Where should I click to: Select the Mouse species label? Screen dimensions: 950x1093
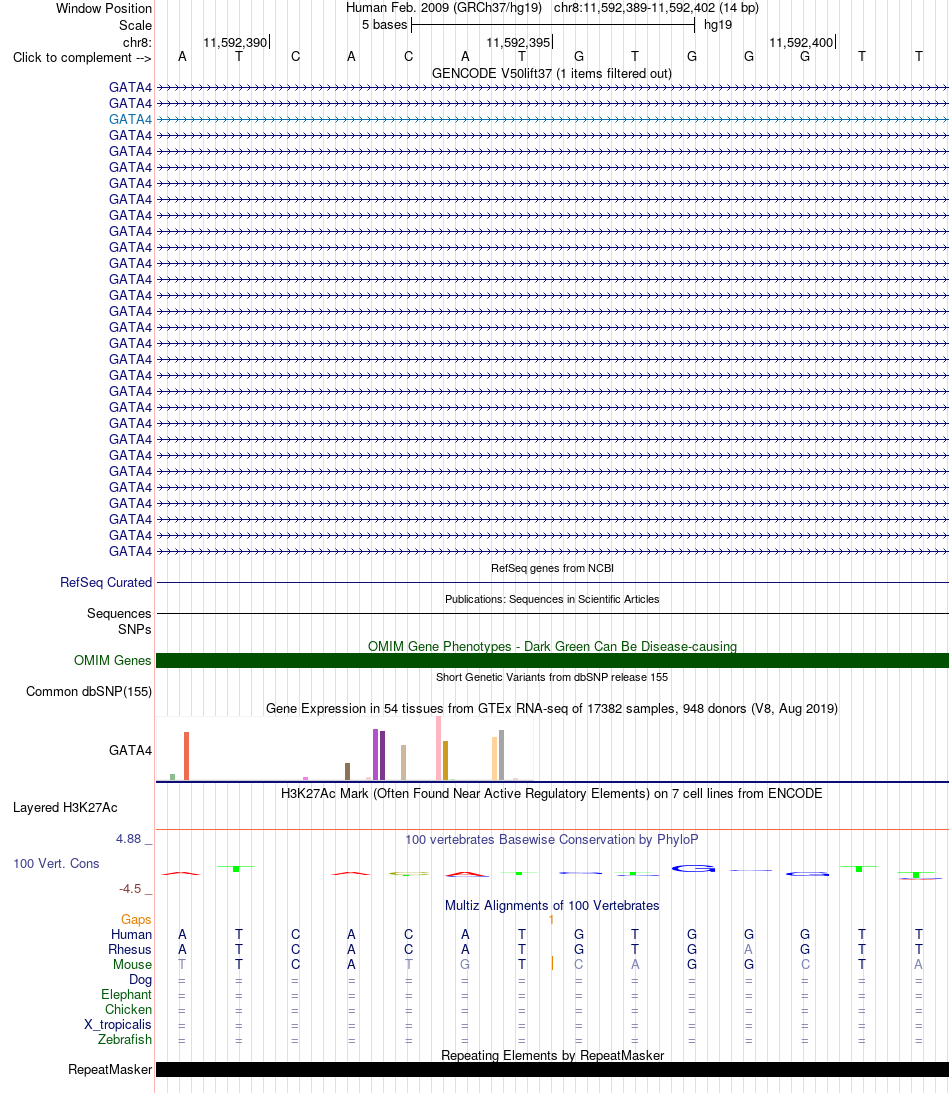click(132, 964)
